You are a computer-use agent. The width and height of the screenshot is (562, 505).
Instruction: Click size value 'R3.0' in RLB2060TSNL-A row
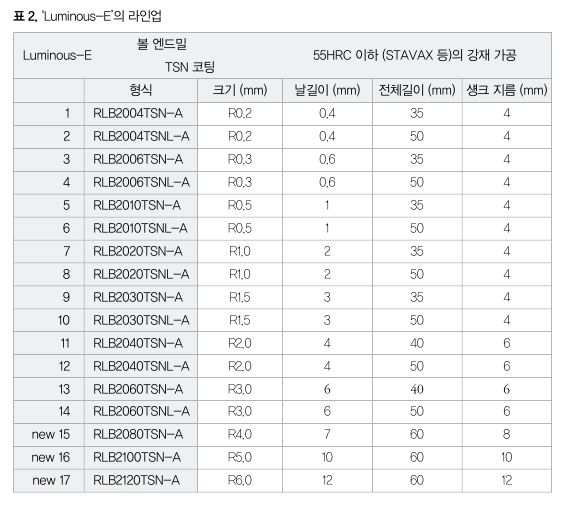click(x=240, y=411)
